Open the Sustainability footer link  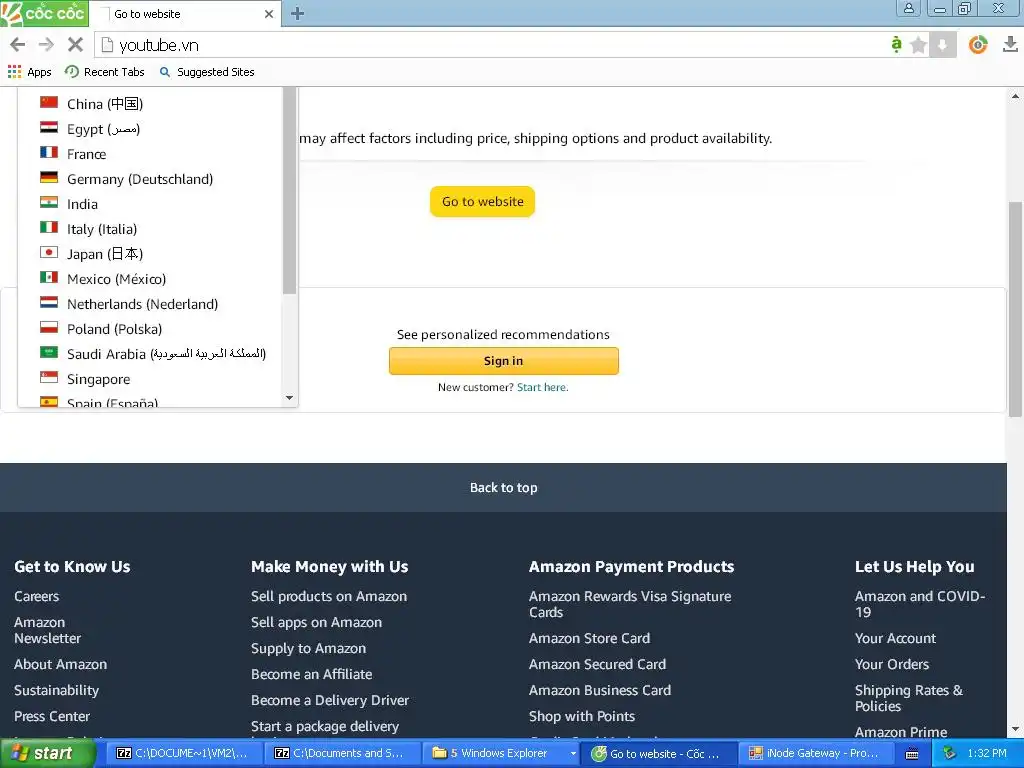pyautogui.click(x=57, y=690)
